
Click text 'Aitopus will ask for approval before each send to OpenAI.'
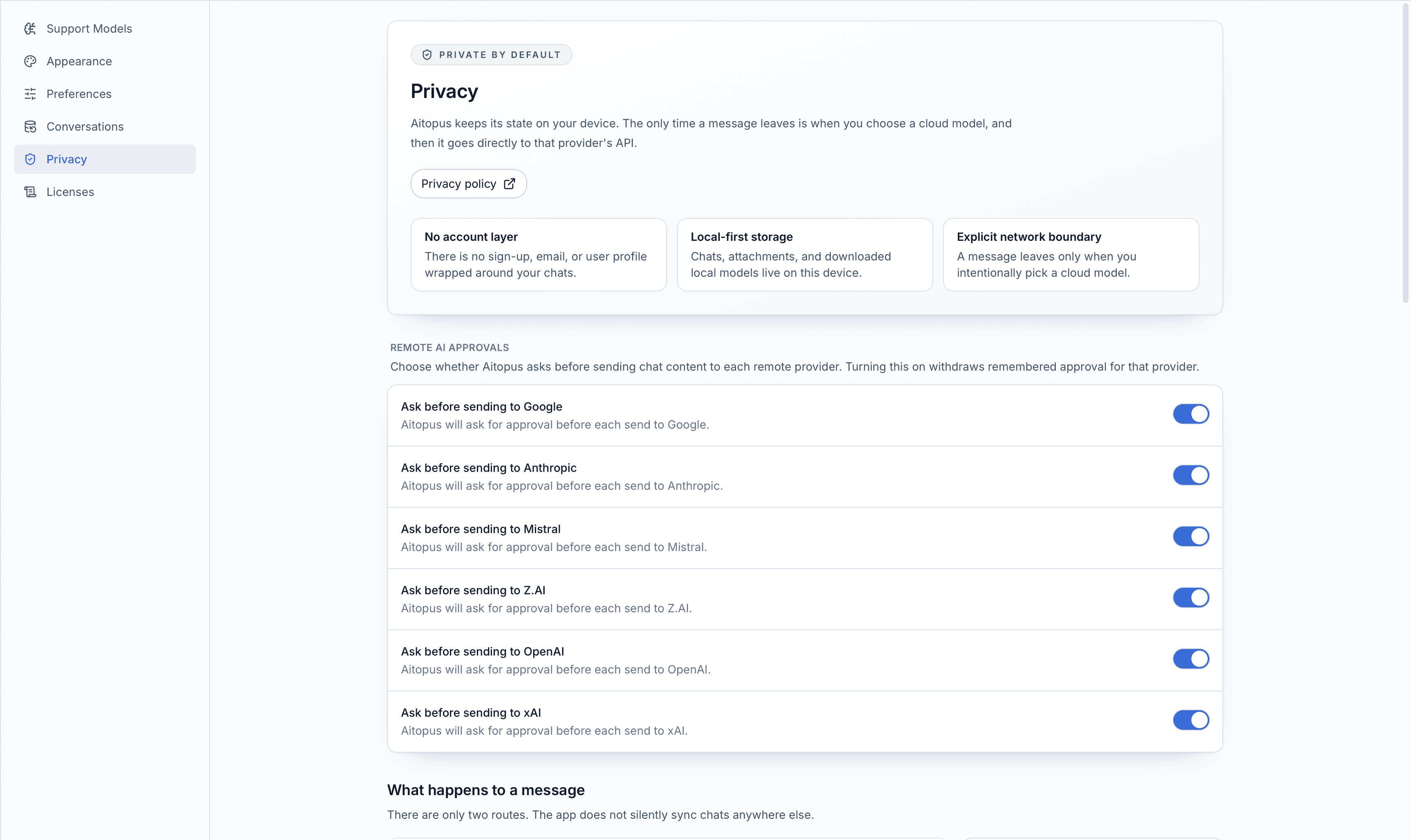(555, 670)
